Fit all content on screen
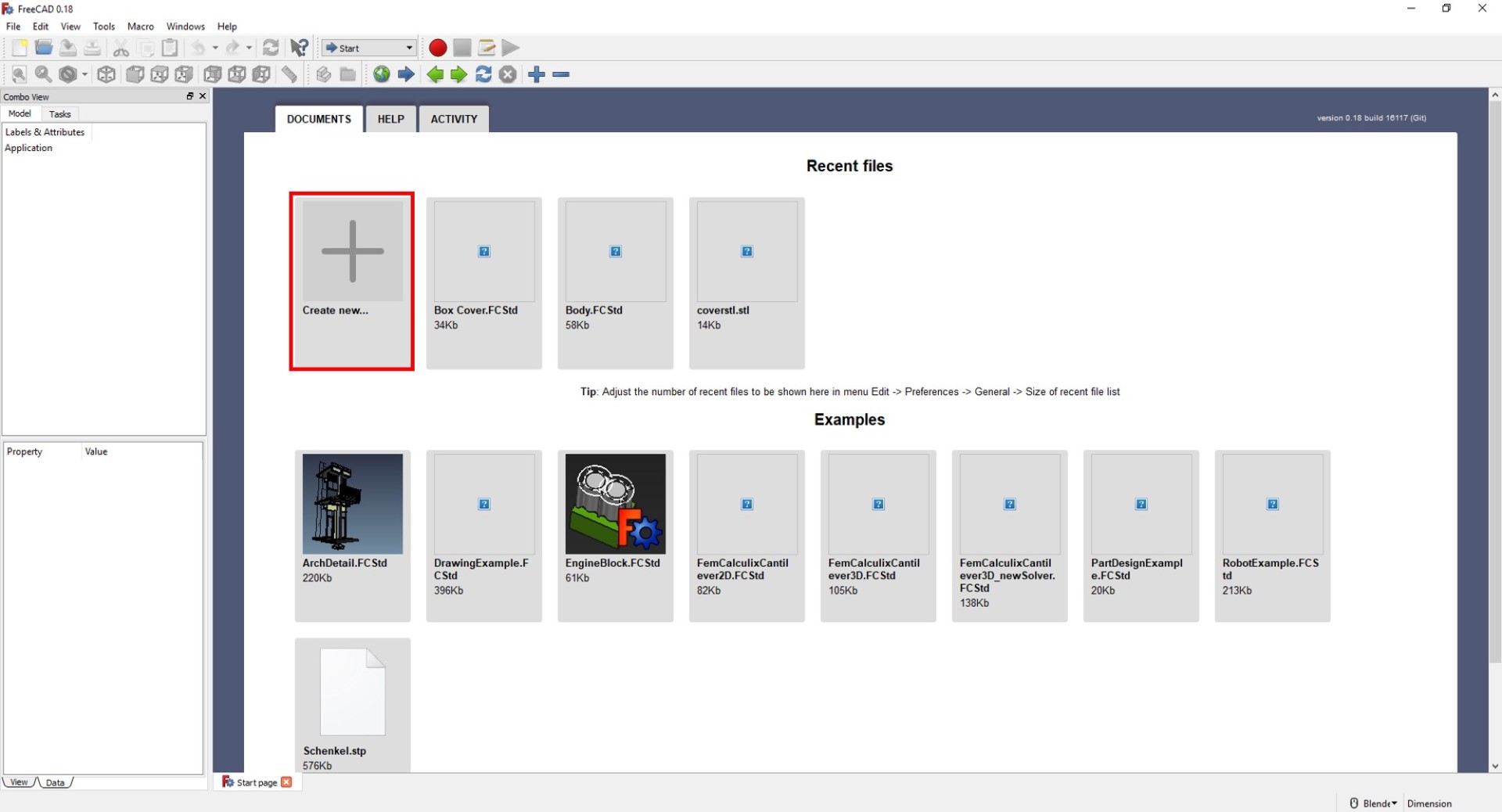The height and width of the screenshot is (812, 1502). 20,74
